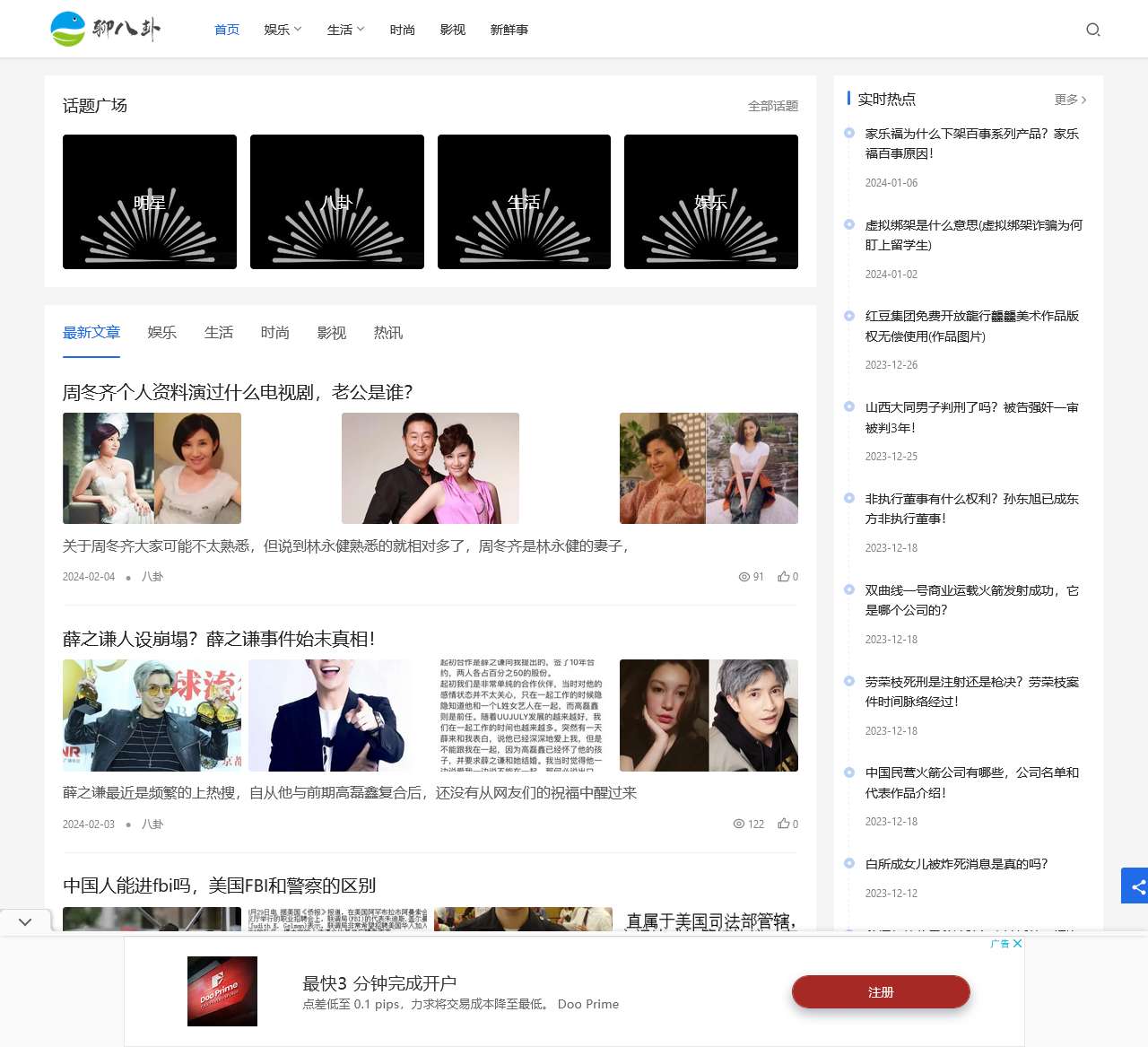Open 更多 link in 实时热点 panel
This screenshot has width=1148, height=1047.
pos(1070,100)
